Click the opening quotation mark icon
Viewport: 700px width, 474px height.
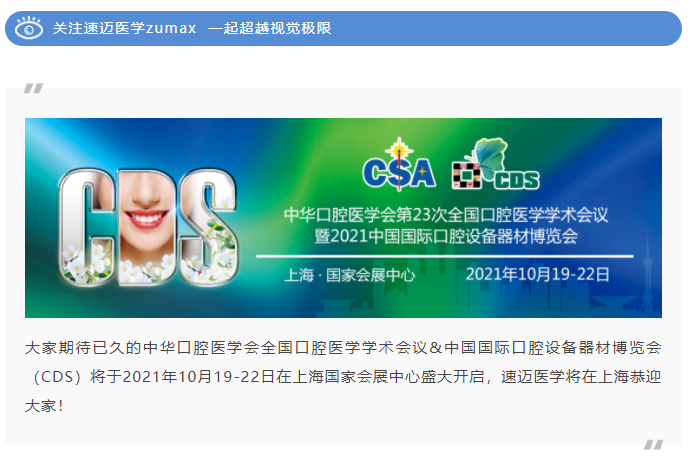pyautogui.click(x=34, y=88)
